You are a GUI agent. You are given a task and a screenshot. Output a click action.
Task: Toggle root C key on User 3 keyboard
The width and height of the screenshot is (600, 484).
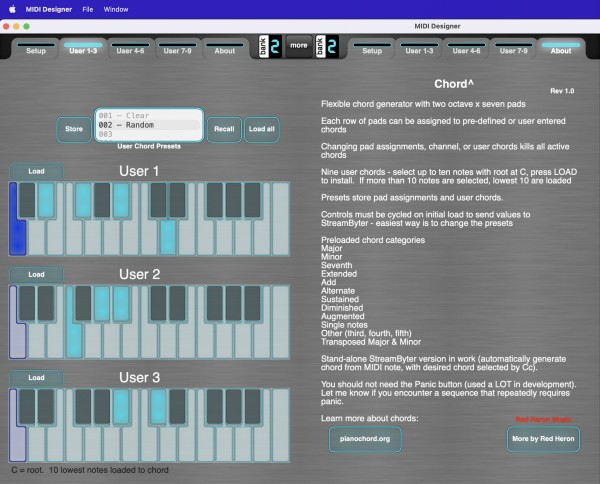[16, 444]
